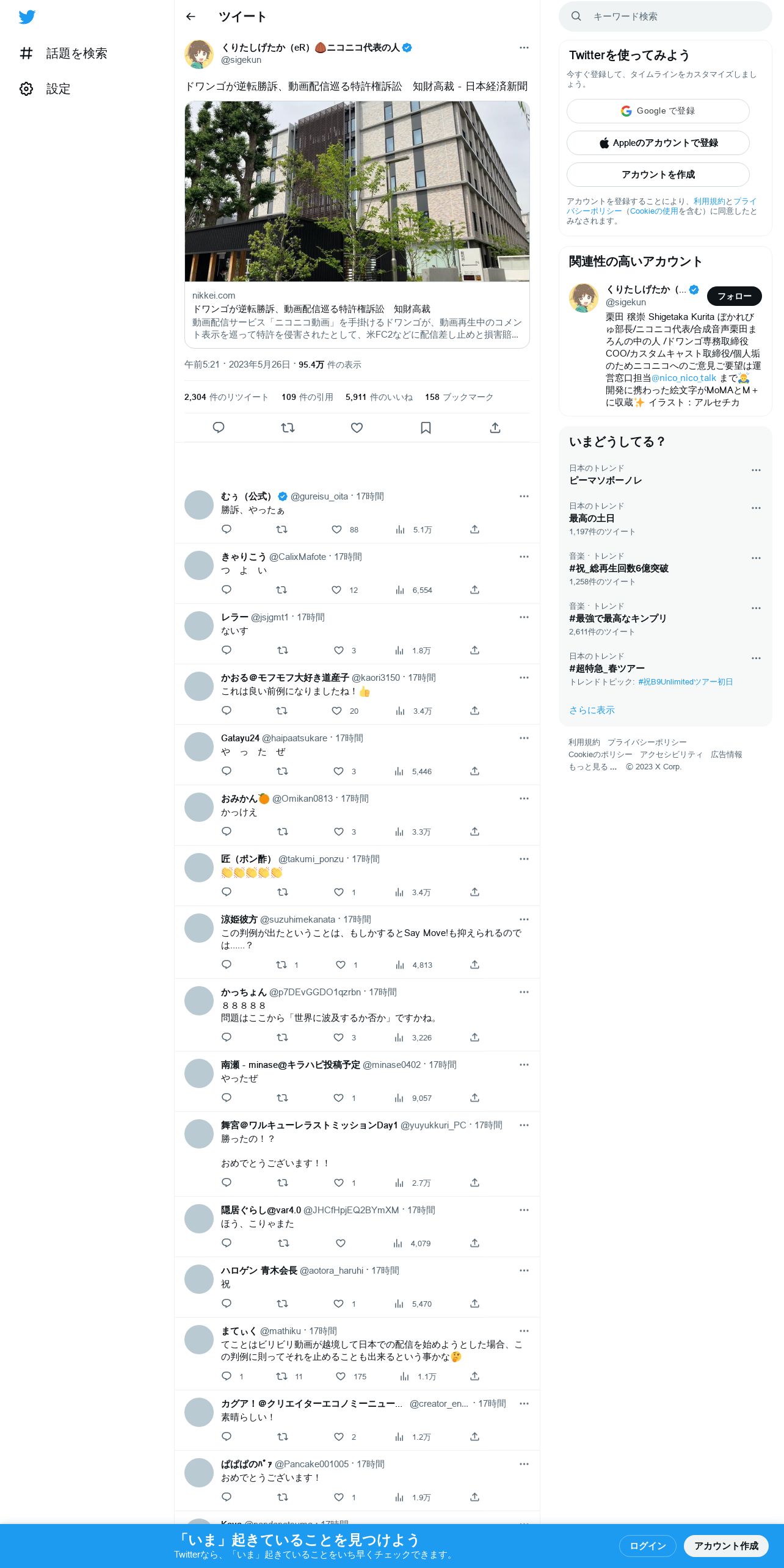This screenshot has width=784, height=1568.
Task: Share the main tweet via upload icon
Action: coord(495,427)
